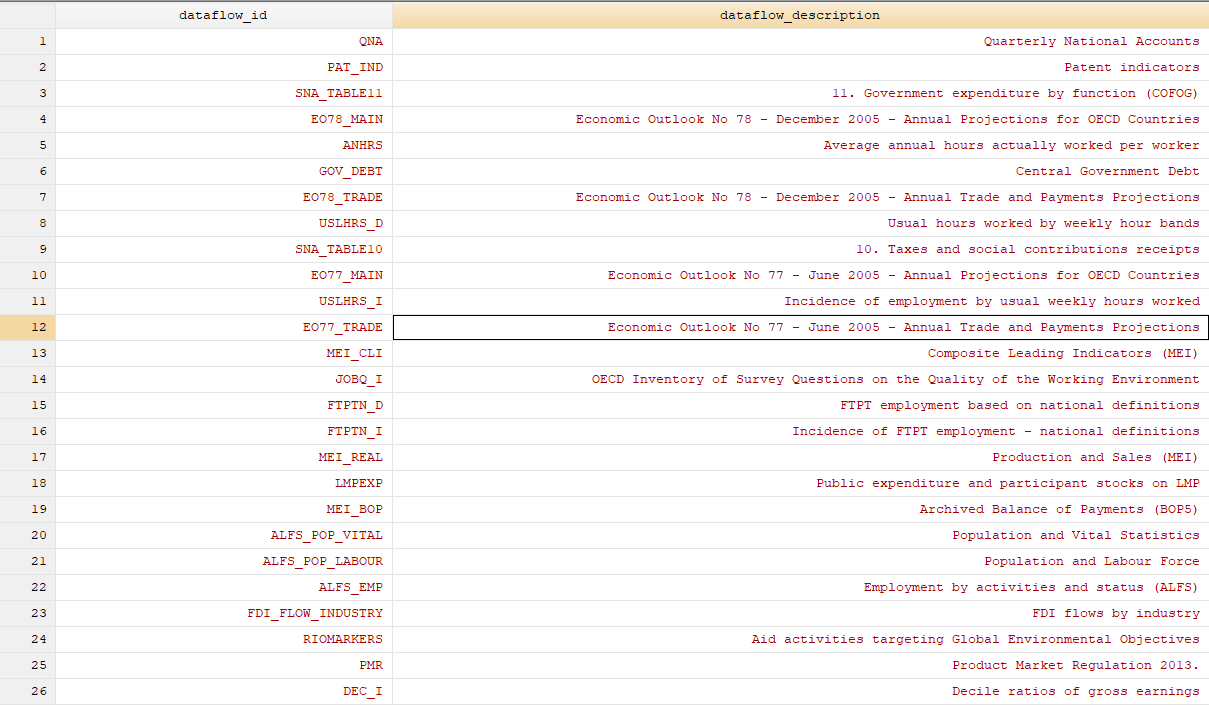This screenshot has width=1209, height=705.
Task: Click the DEC_I cell
Action: [223, 691]
